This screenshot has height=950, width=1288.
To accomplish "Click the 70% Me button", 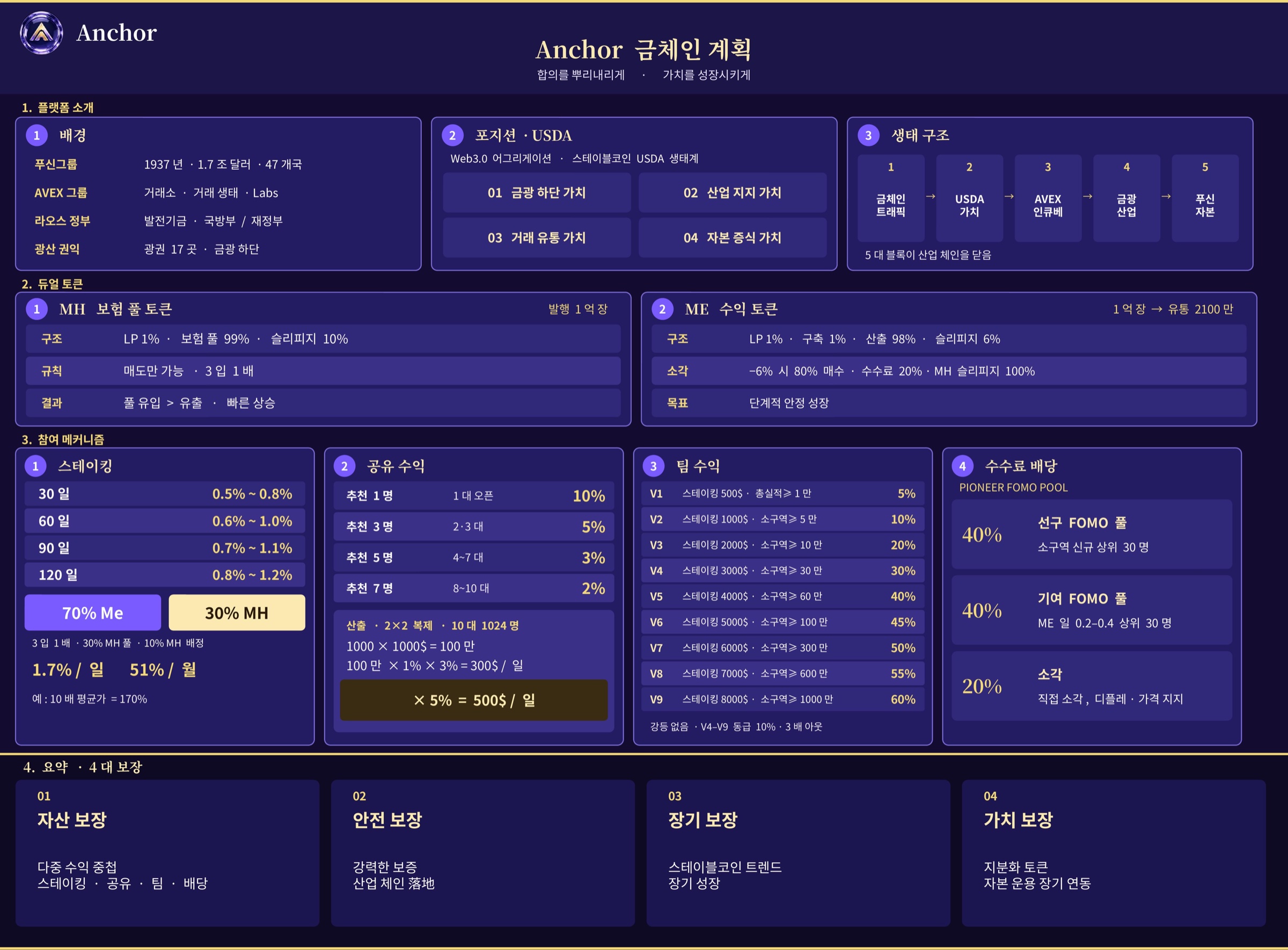I will click(93, 613).
